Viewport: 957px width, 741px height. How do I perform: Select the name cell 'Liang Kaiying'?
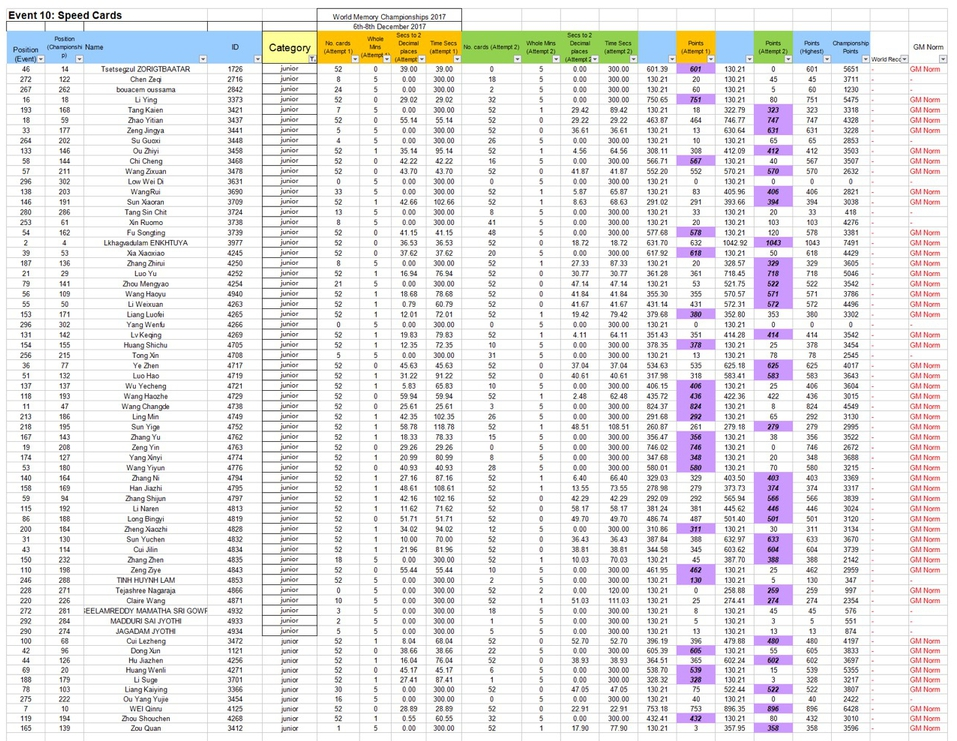point(145,689)
